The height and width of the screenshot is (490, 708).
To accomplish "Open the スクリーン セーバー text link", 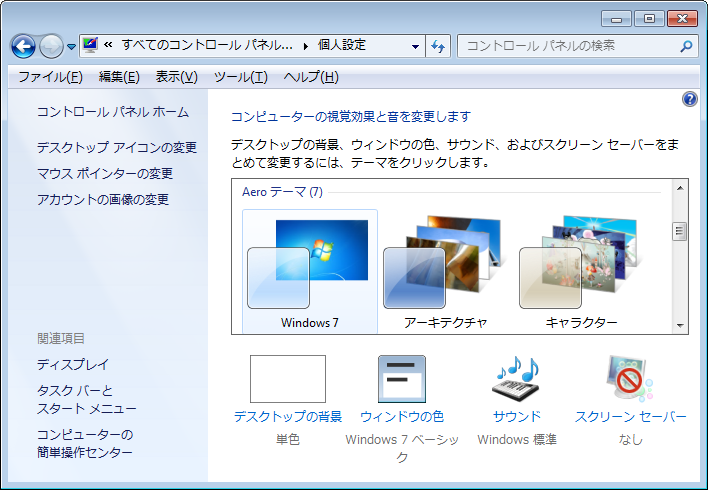I will tap(630, 416).
